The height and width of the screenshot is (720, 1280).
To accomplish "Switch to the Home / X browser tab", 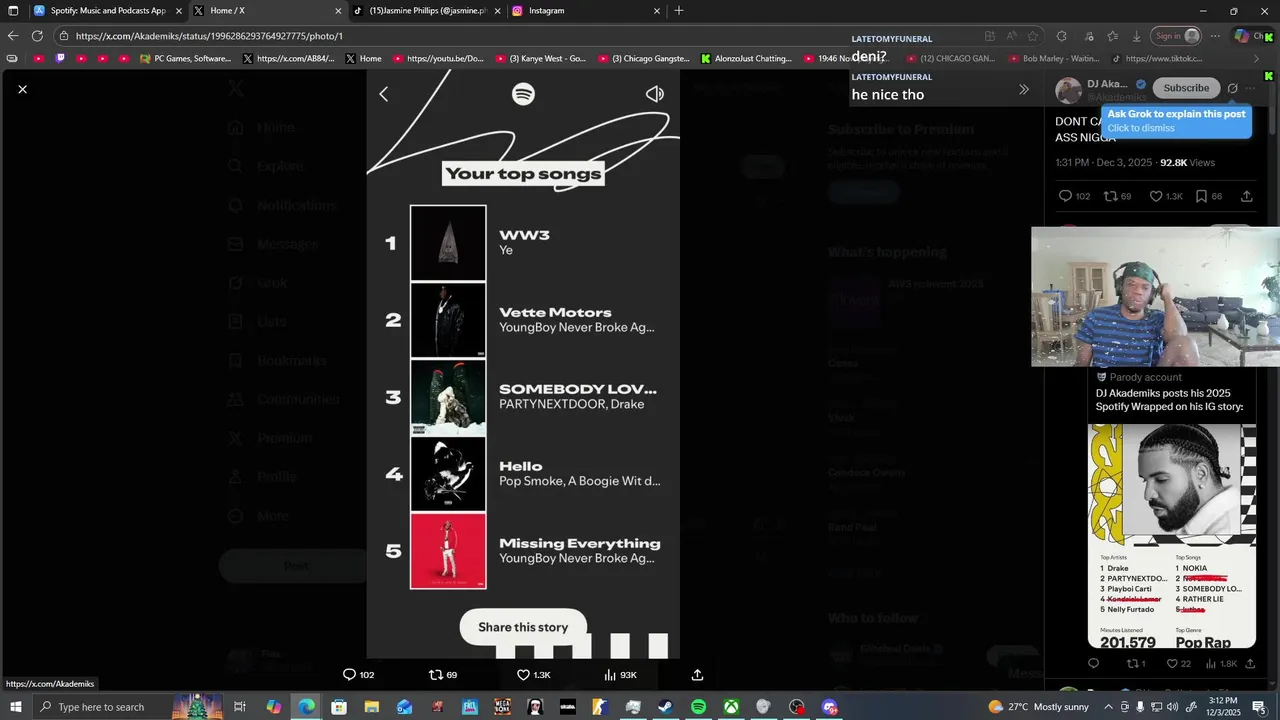I will click(265, 11).
